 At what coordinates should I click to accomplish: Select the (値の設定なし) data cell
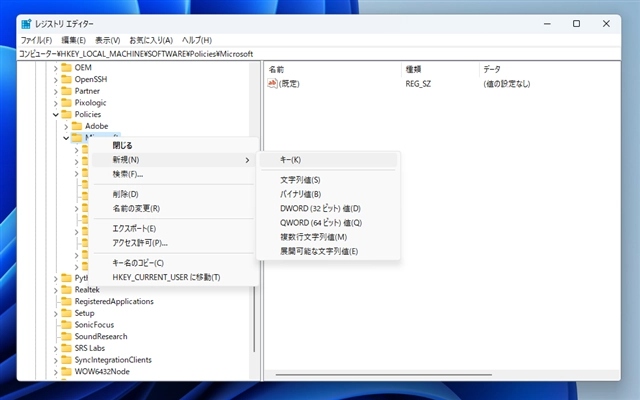click(507, 84)
